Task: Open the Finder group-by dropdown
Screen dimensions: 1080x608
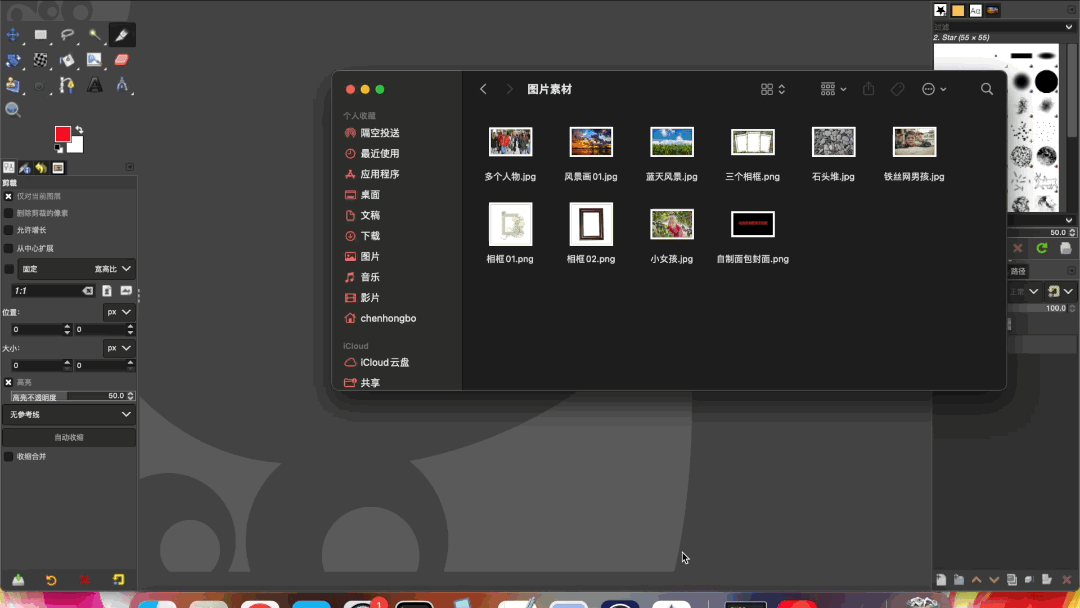Action: 833,89
